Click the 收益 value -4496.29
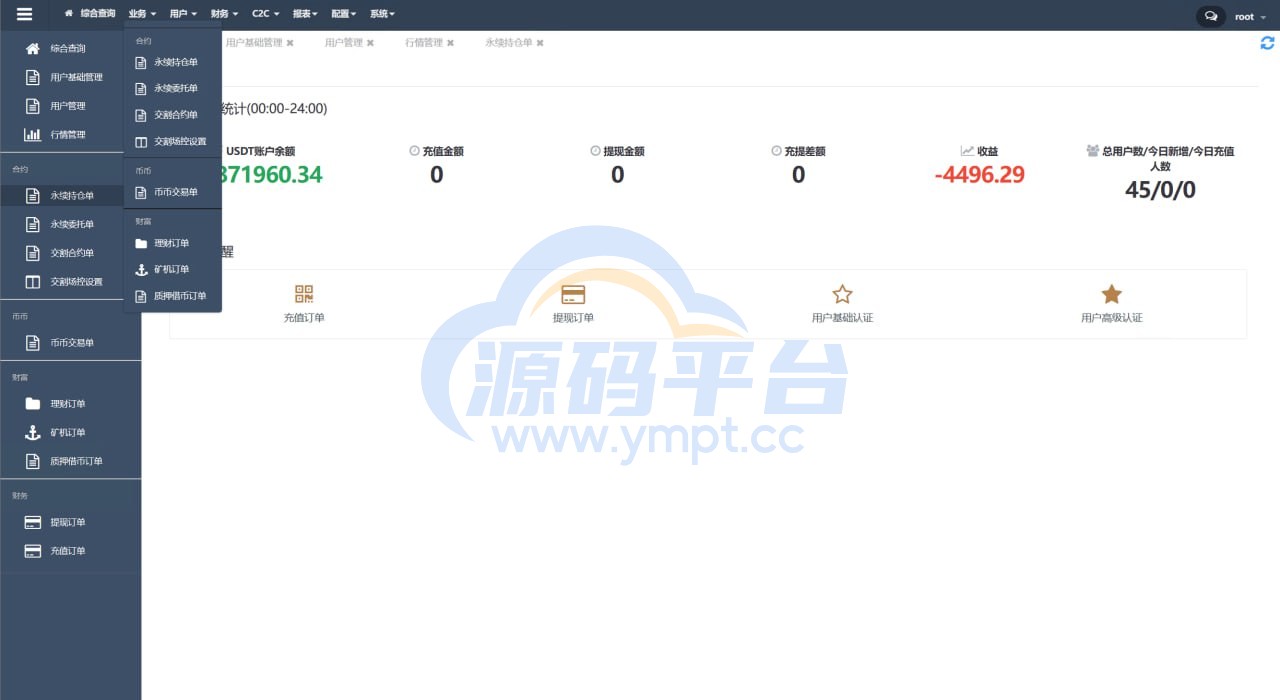The width and height of the screenshot is (1280, 700). (x=980, y=175)
